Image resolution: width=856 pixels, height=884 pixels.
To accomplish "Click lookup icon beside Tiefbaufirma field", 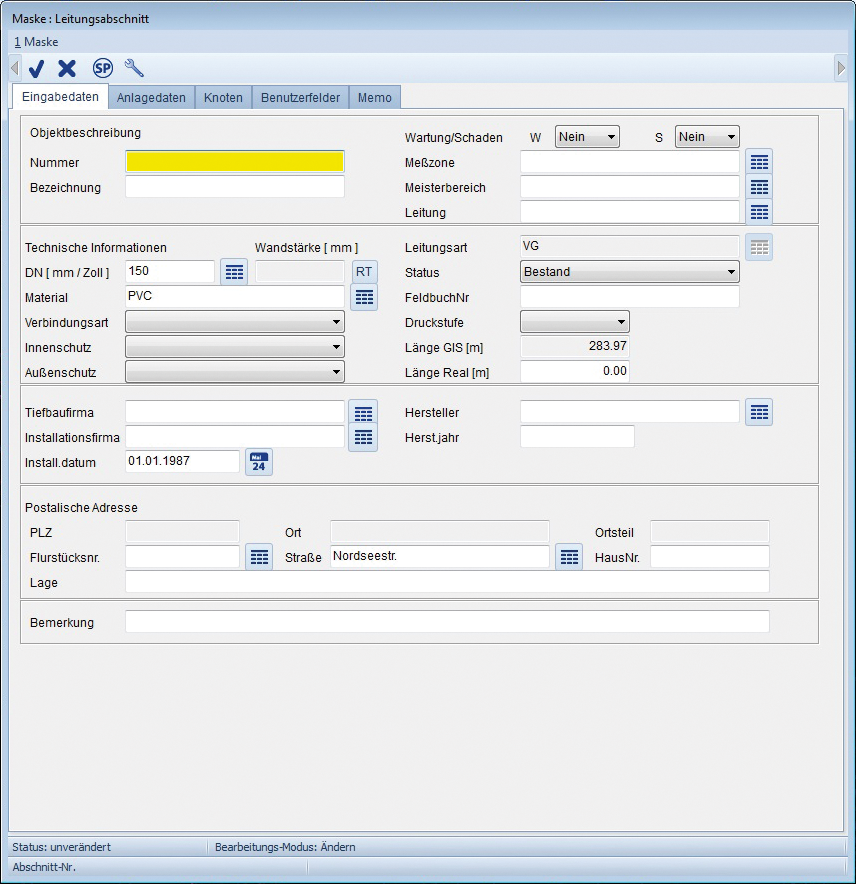I will [x=364, y=412].
